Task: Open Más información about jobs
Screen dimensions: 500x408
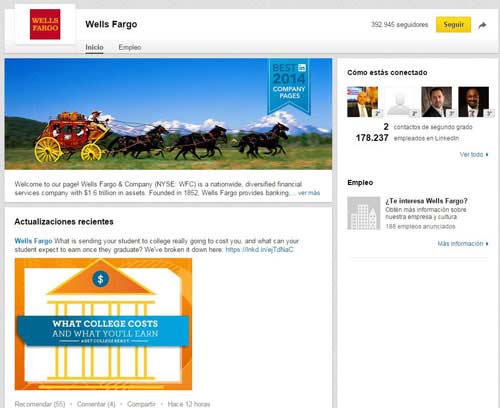Action: coord(463,244)
